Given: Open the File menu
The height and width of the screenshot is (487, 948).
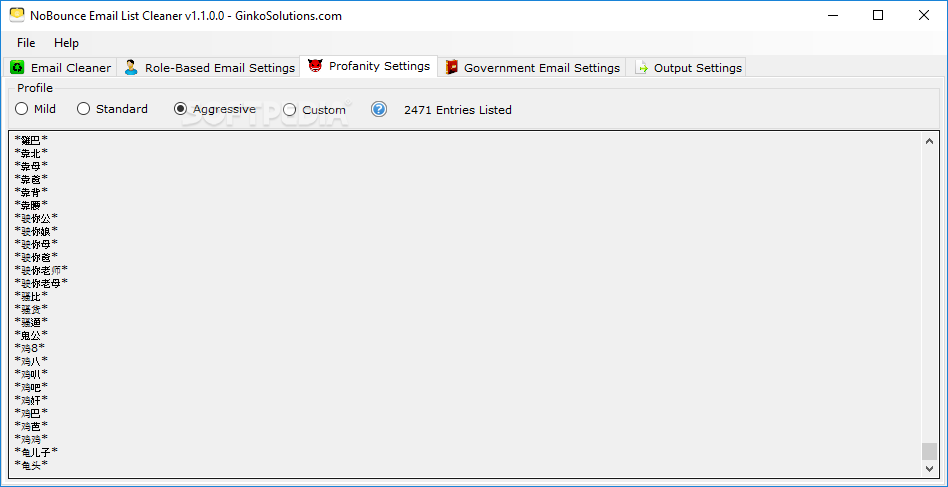Looking at the screenshot, I should [26, 43].
